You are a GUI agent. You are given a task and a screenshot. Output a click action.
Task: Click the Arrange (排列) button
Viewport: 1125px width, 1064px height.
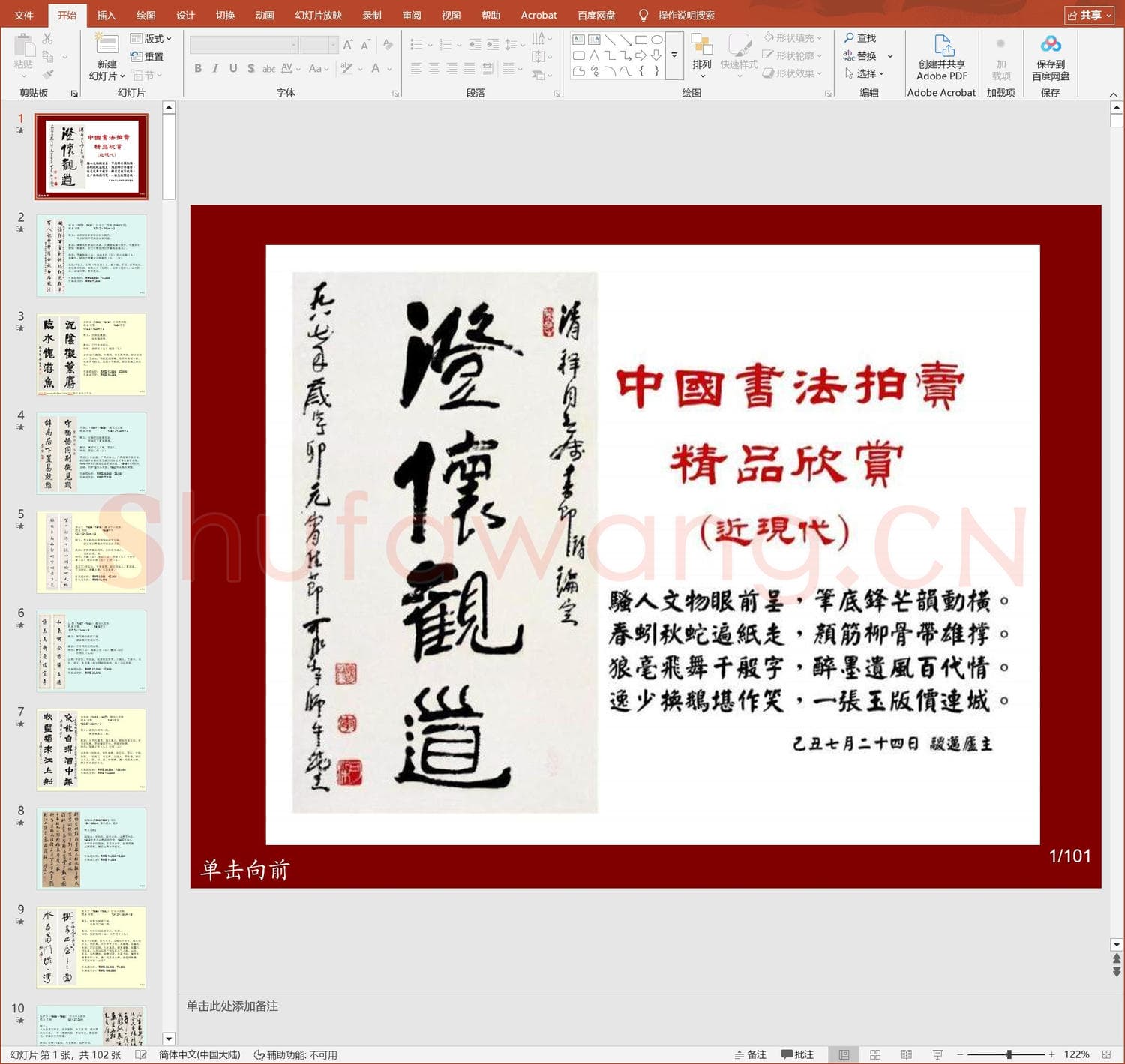(702, 56)
